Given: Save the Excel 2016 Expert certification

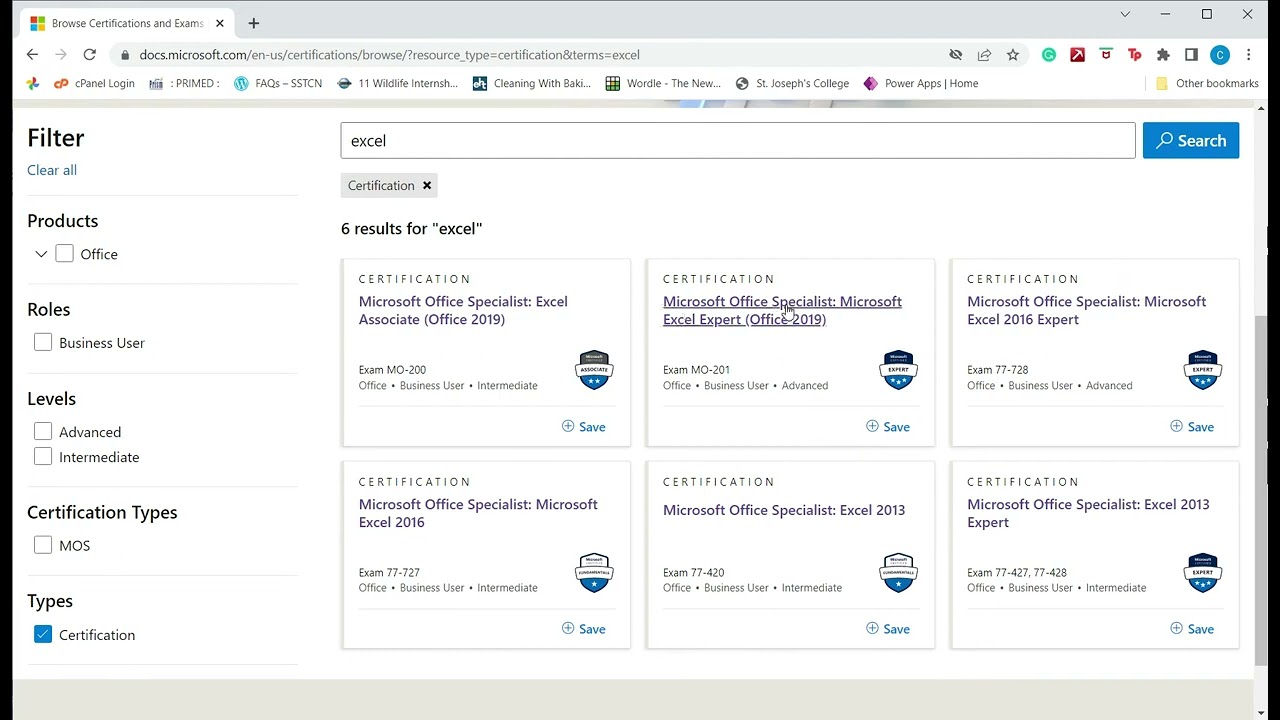Looking at the screenshot, I should coord(1192,427).
